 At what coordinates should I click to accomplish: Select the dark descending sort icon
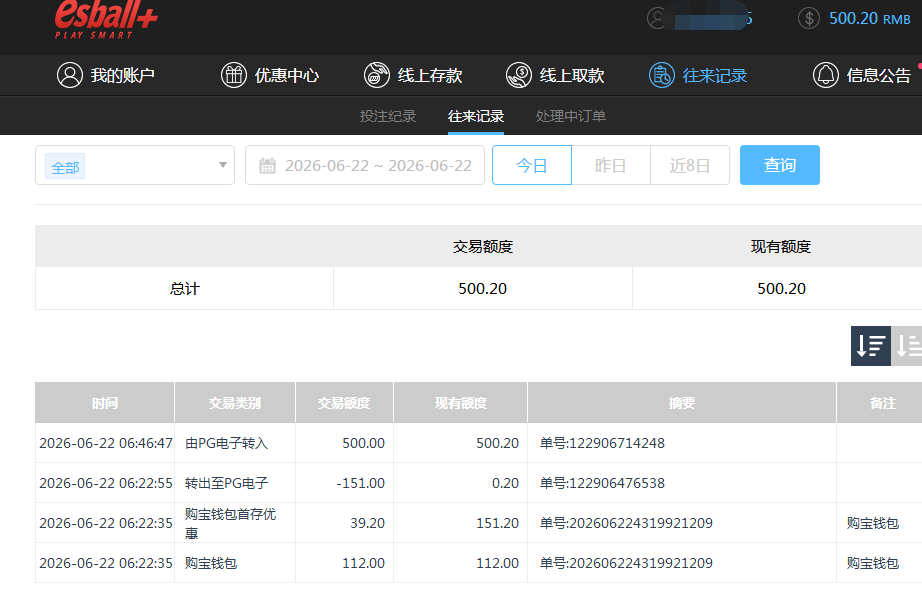tap(871, 346)
